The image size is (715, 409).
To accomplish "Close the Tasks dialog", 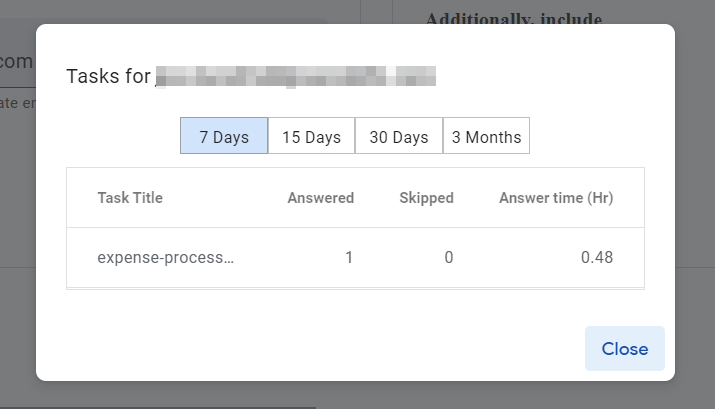I will [624, 349].
